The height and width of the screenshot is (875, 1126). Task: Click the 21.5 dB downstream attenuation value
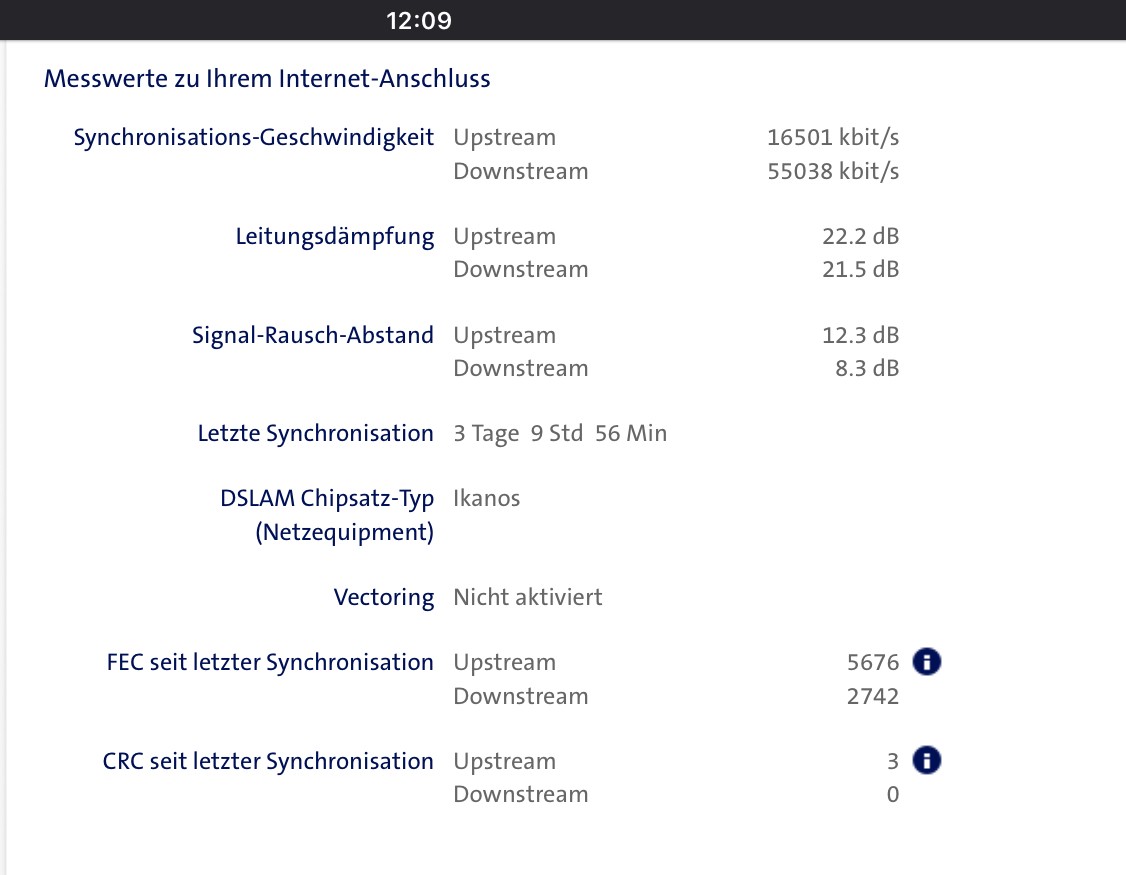click(x=860, y=269)
